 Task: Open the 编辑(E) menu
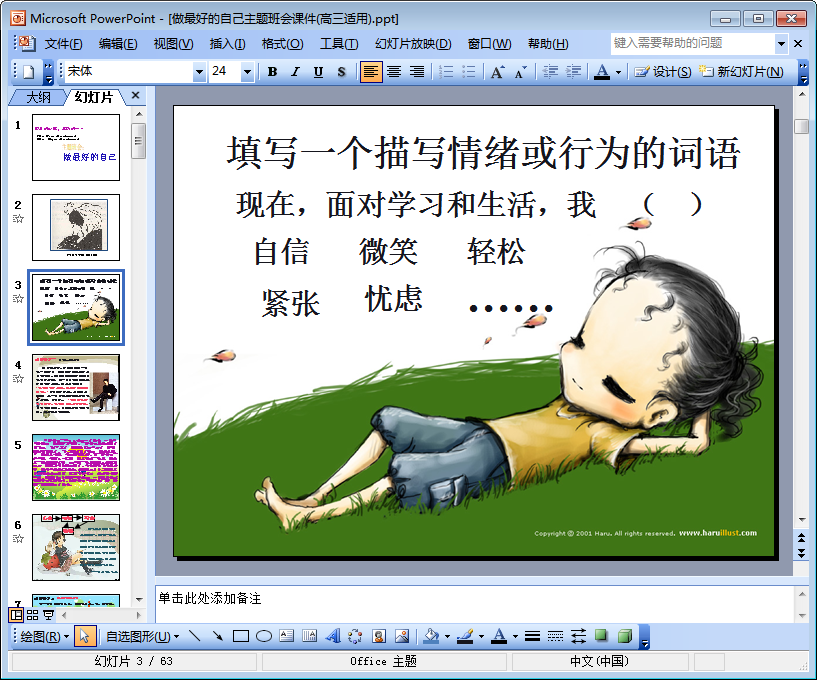point(118,44)
